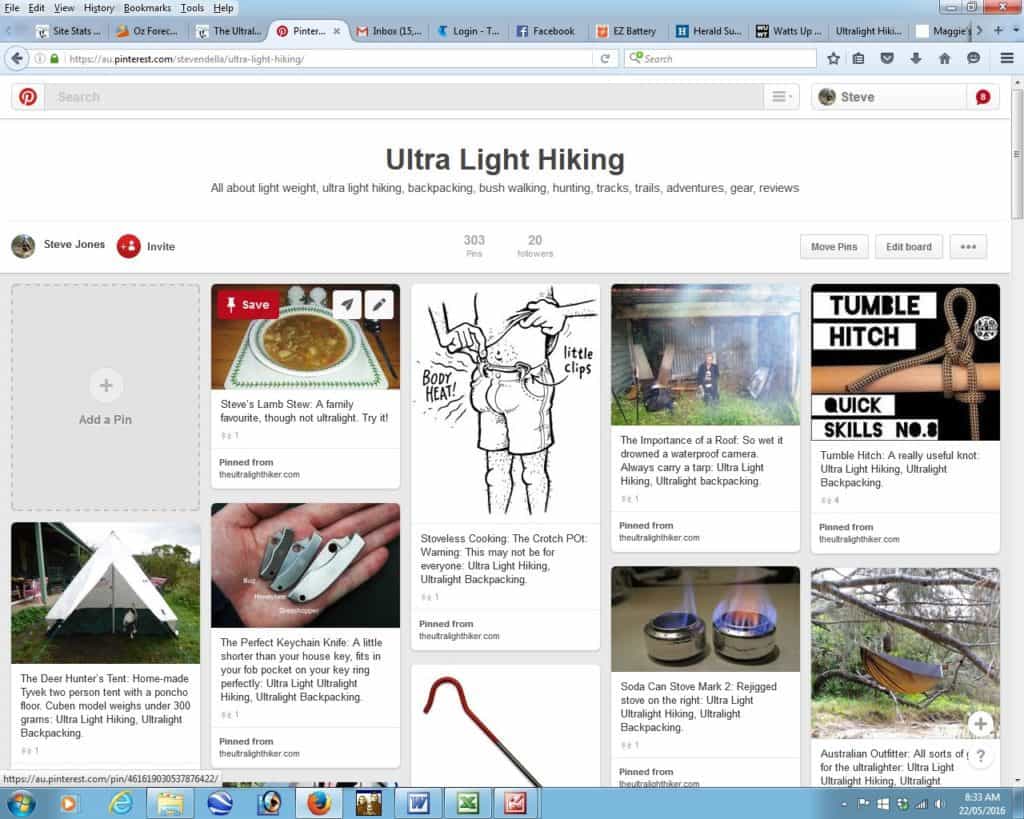The height and width of the screenshot is (819, 1024).
Task: Open Firefox hamburger menu
Action: pos(1006,59)
